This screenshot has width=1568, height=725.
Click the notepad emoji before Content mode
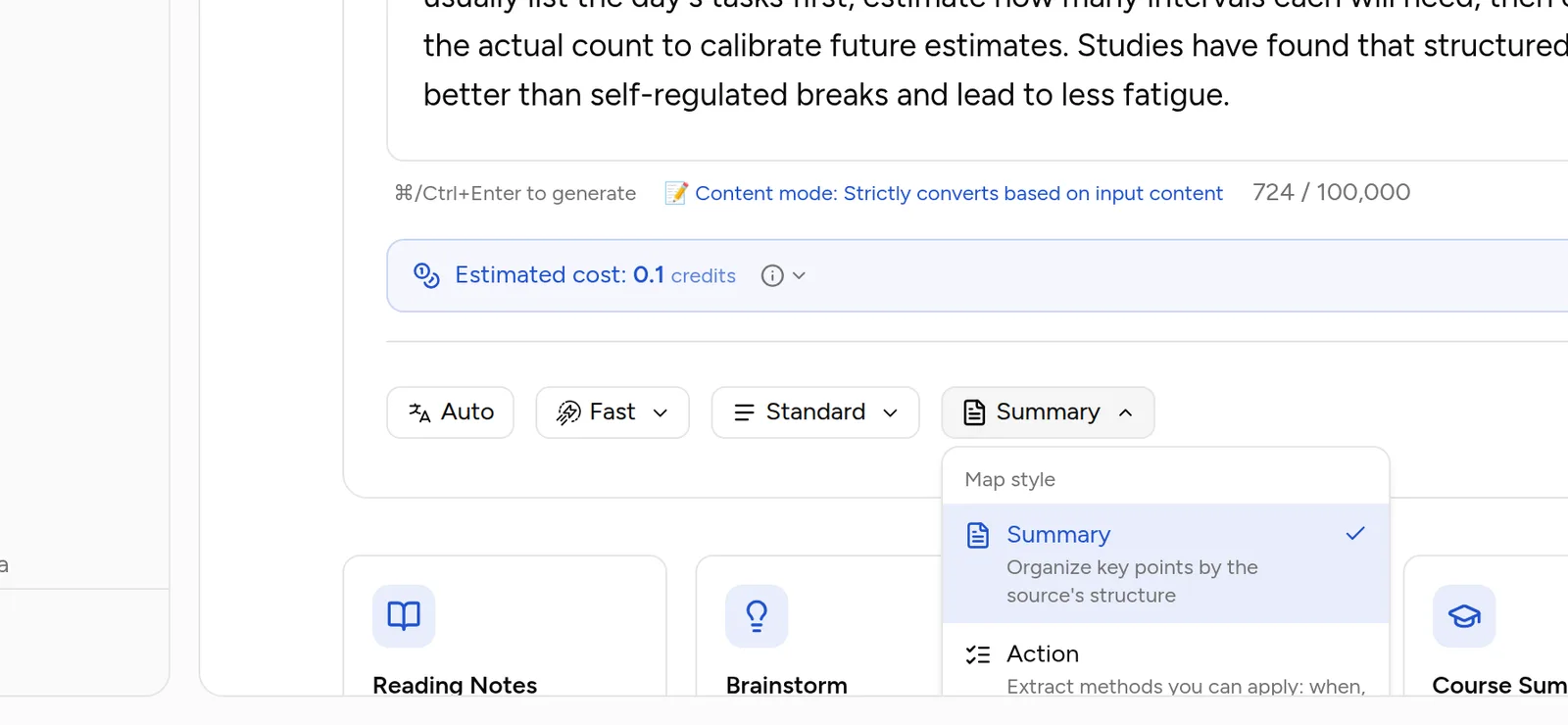tap(676, 193)
